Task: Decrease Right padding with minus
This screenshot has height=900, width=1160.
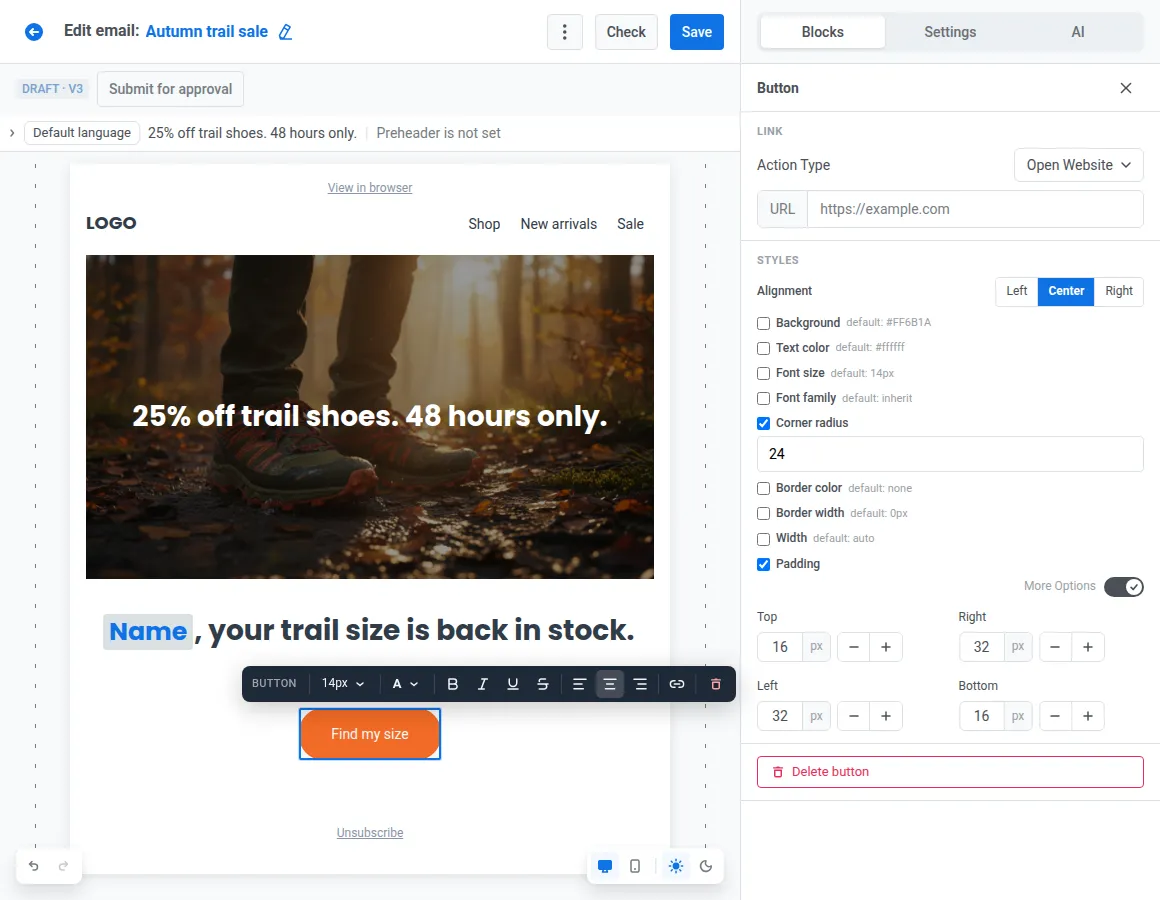Action: pos(1055,647)
